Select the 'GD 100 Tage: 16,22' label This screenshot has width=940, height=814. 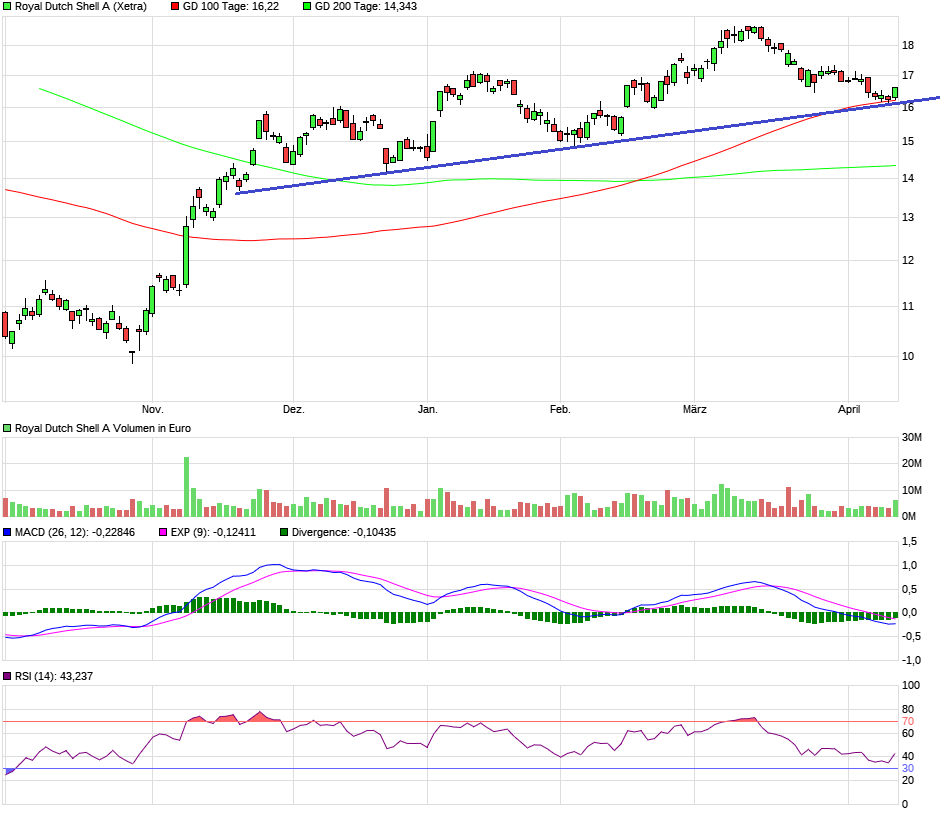(231, 7)
